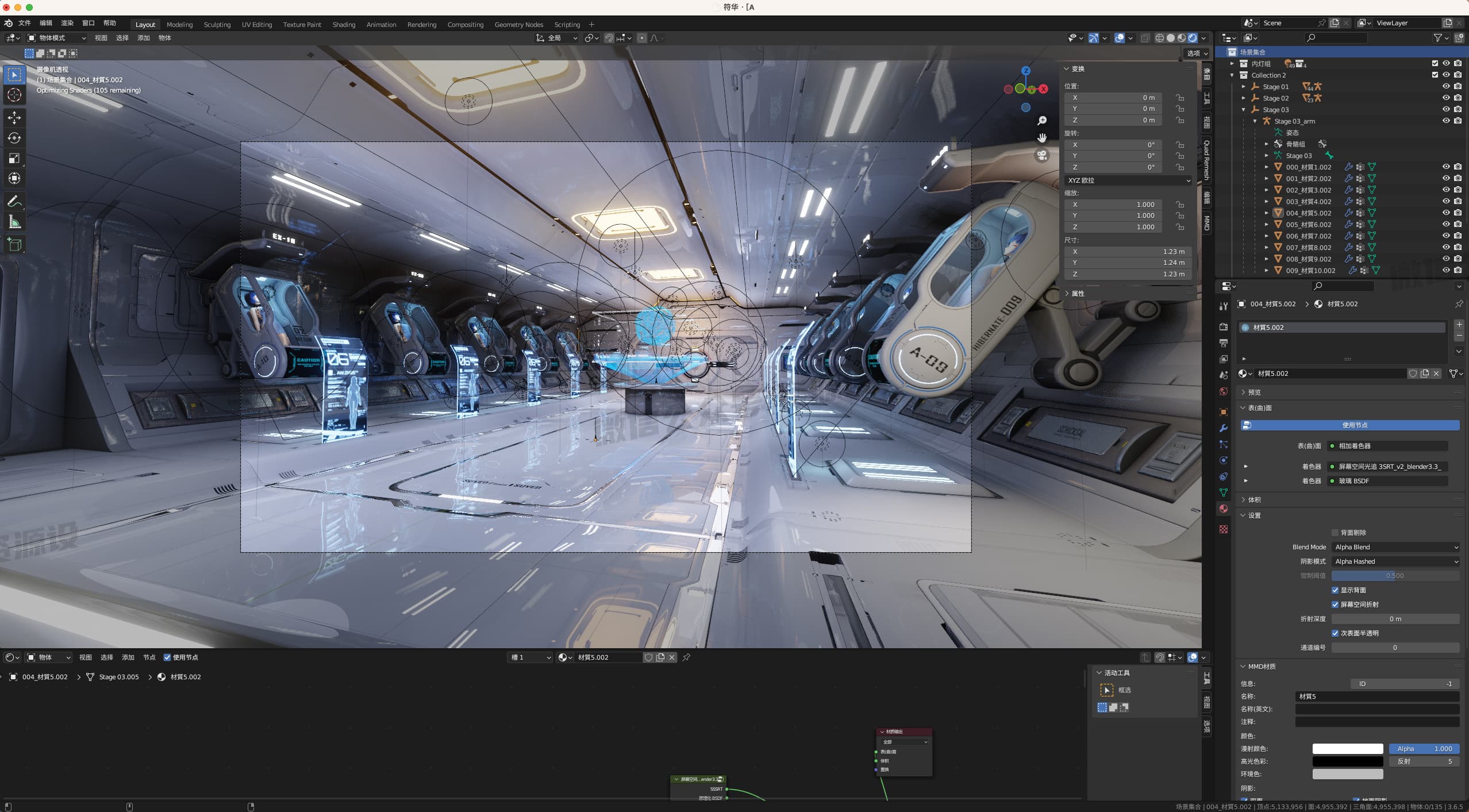Open the Object Data mesh properties tab
This screenshot has height=812, width=1469.
point(1224,492)
